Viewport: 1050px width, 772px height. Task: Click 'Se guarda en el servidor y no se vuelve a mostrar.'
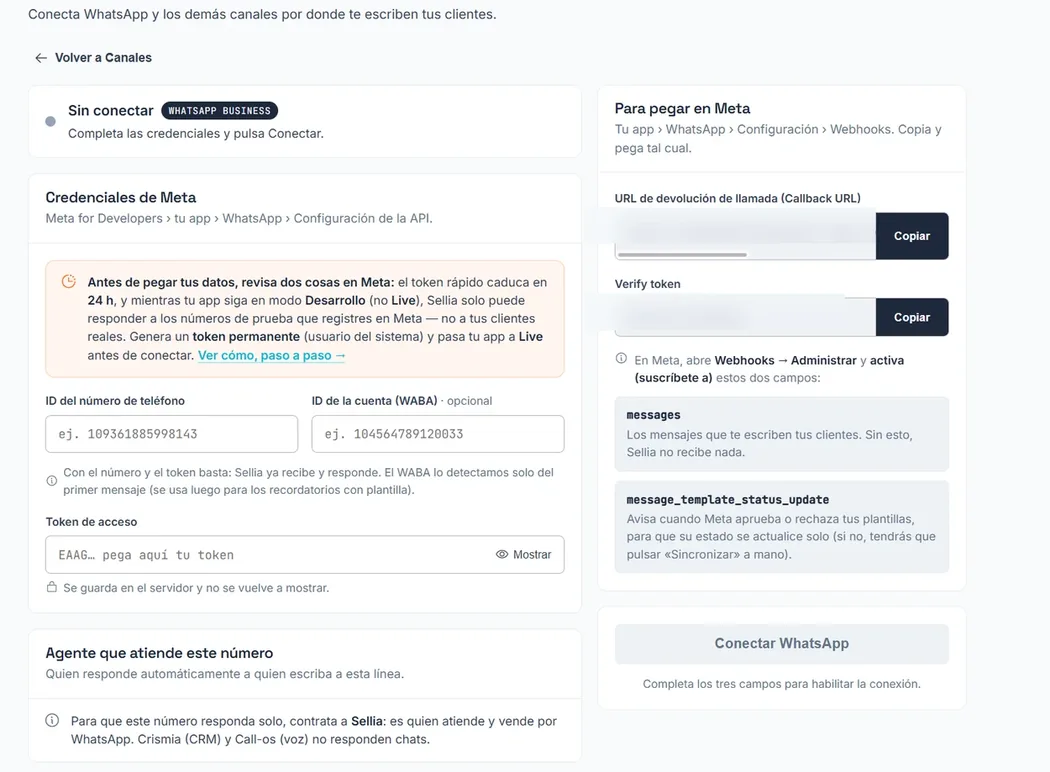point(196,588)
